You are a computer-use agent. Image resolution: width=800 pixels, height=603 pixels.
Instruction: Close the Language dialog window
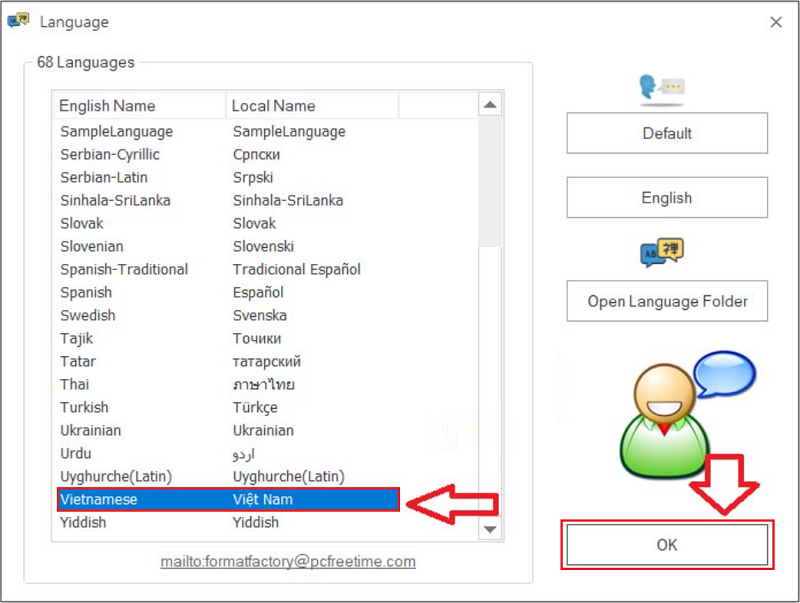tap(775, 22)
